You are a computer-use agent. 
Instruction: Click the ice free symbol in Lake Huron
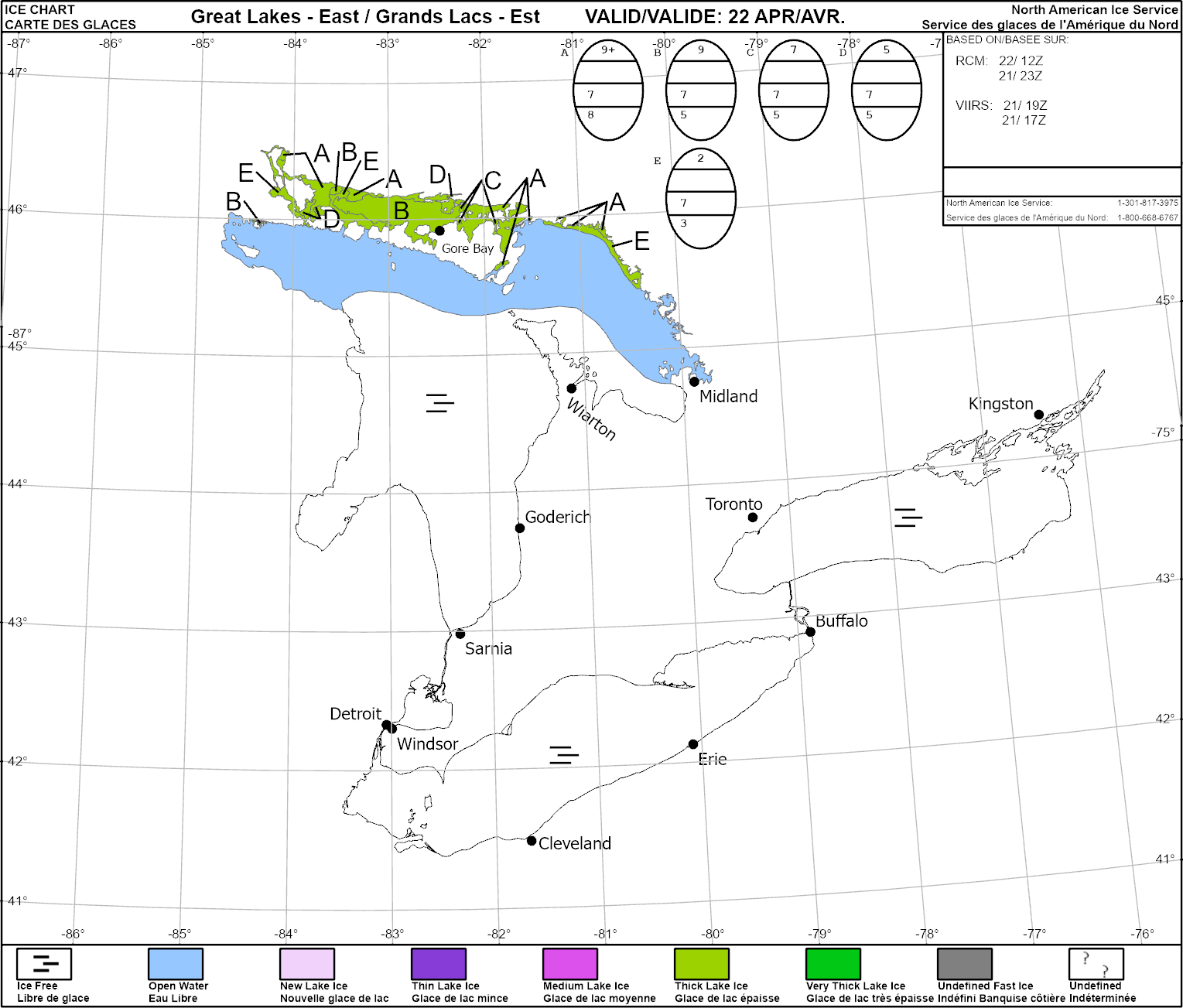click(439, 403)
